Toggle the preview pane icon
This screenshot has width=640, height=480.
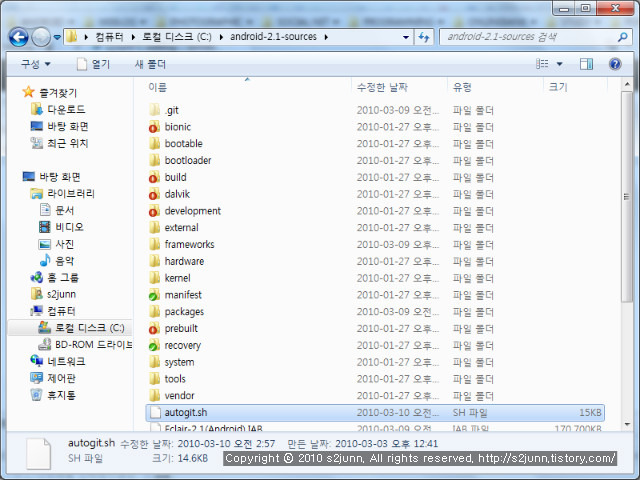click(x=587, y=64)
